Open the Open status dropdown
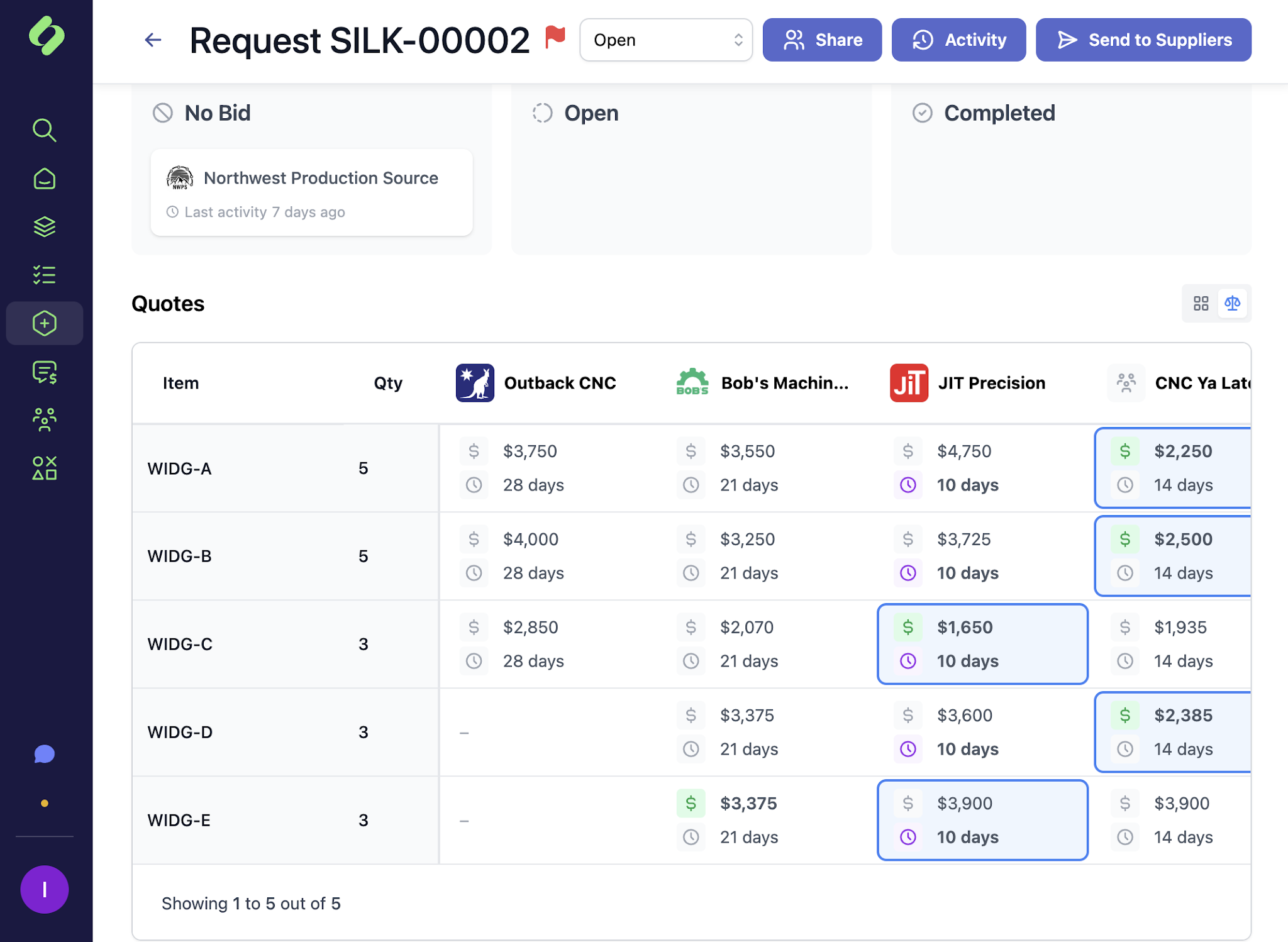The width and height of the screenshot is (1288, 942). click(x=665, y=40)
